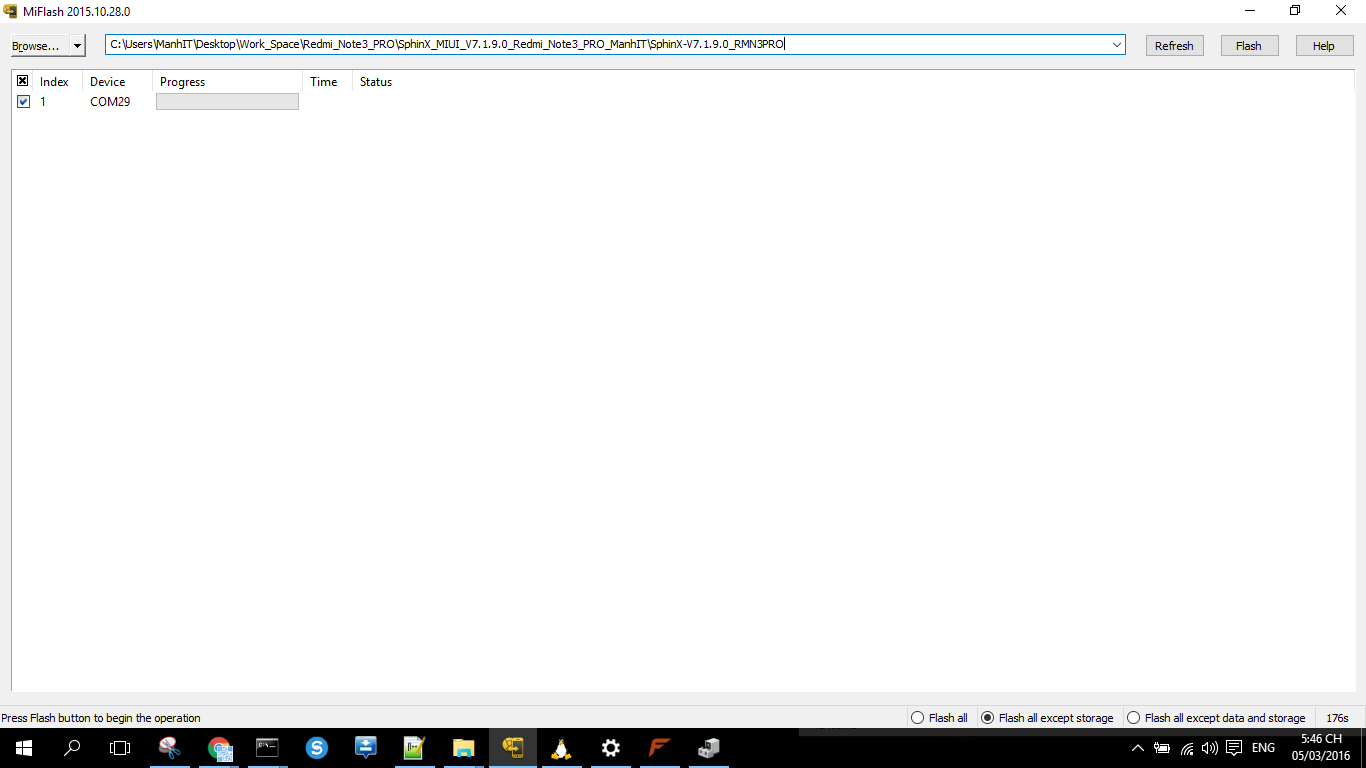Click the volume speaker tray icon

point(1210,748)
